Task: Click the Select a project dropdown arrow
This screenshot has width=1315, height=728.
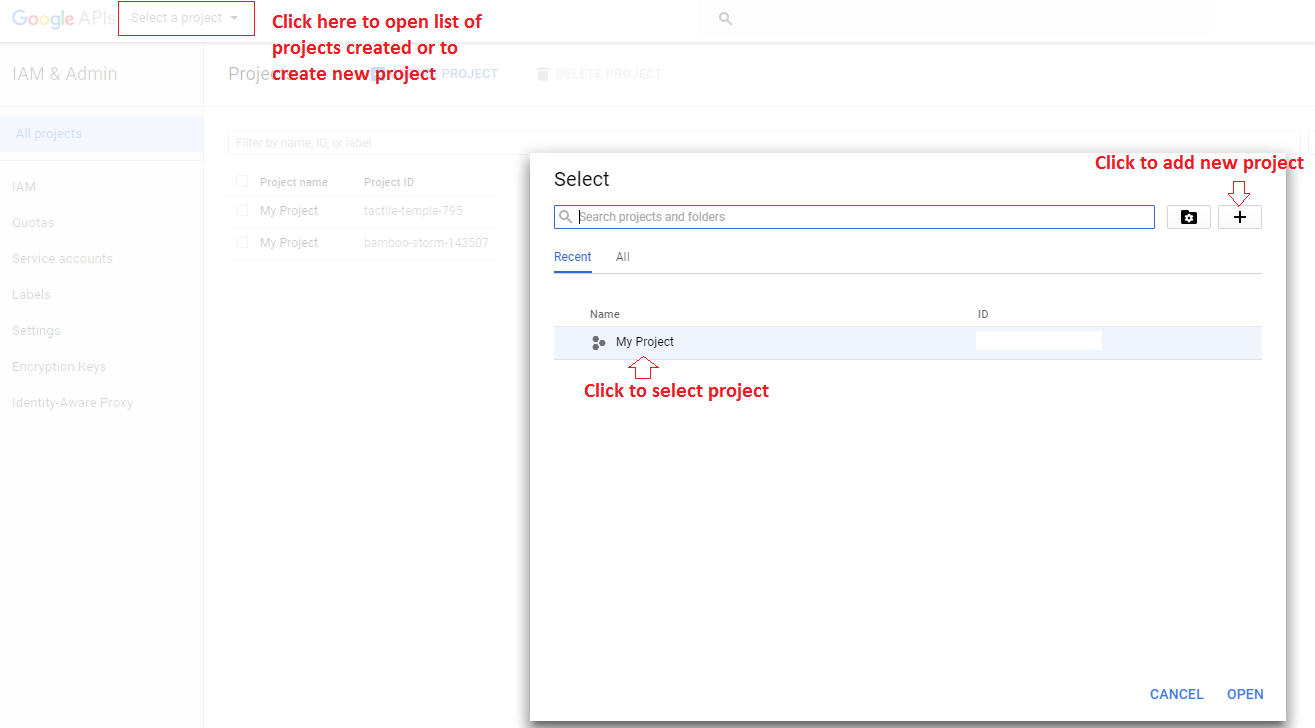Action: (234, 18)
